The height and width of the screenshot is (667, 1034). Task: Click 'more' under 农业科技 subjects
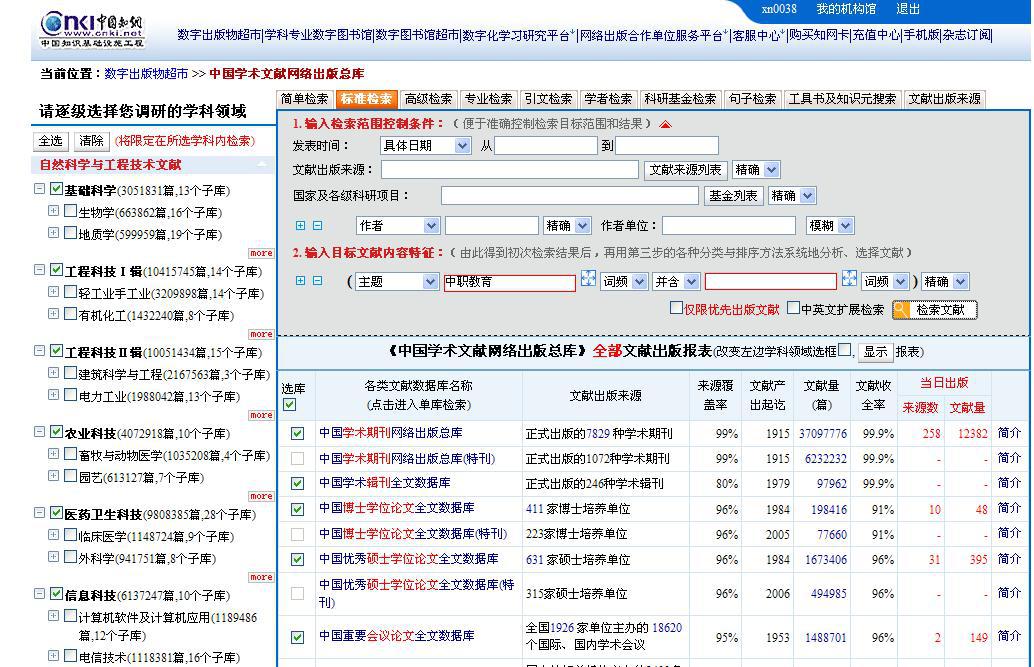pyautogui.click(x=261, y=496)
